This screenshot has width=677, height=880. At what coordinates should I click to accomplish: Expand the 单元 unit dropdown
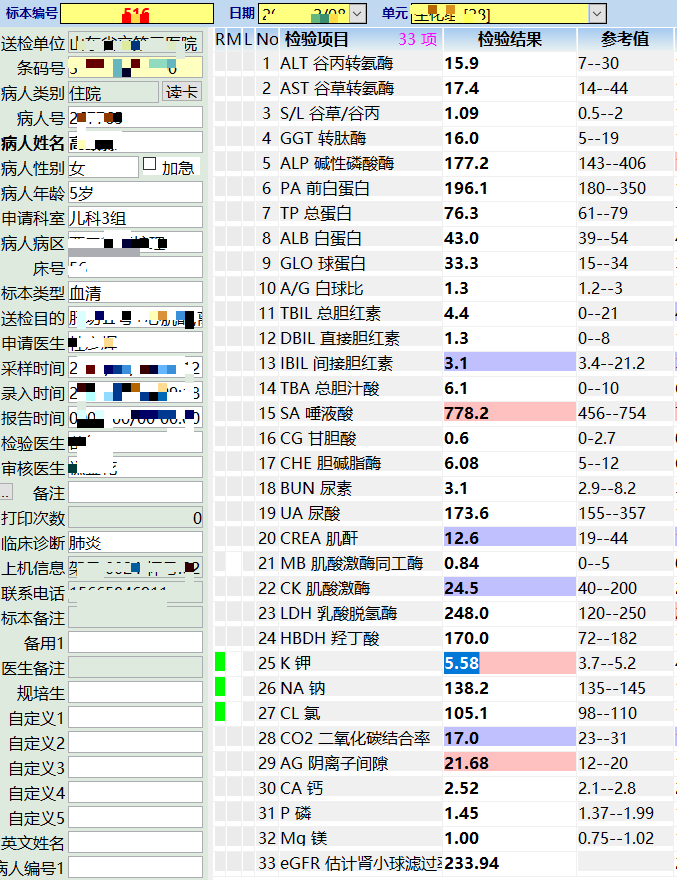[x=597, y=14]
